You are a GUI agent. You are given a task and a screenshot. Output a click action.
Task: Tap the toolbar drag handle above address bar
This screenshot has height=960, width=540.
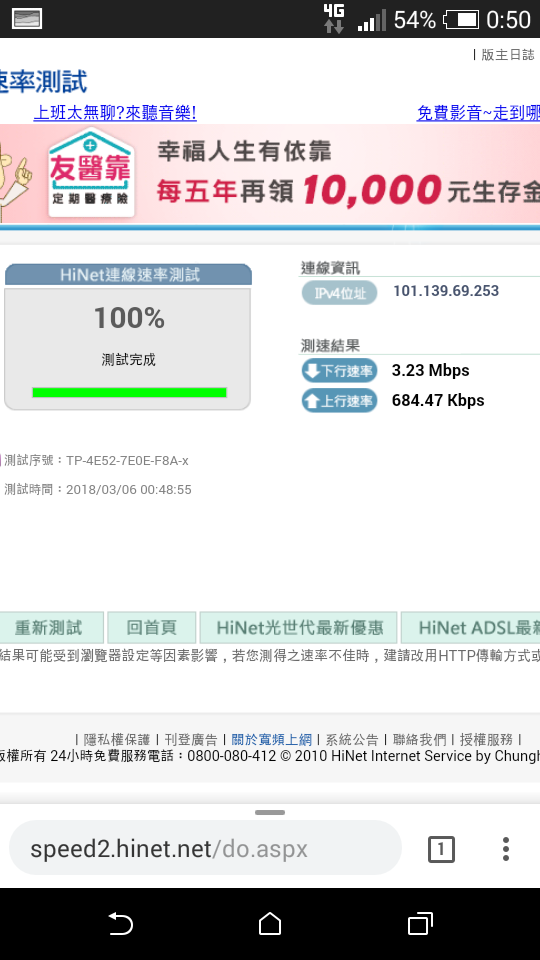click(x=270, y=812)
